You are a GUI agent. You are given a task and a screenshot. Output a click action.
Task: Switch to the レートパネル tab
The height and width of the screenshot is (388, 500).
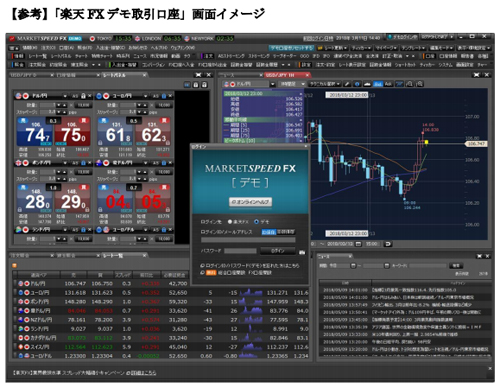(x=123, y=75)
